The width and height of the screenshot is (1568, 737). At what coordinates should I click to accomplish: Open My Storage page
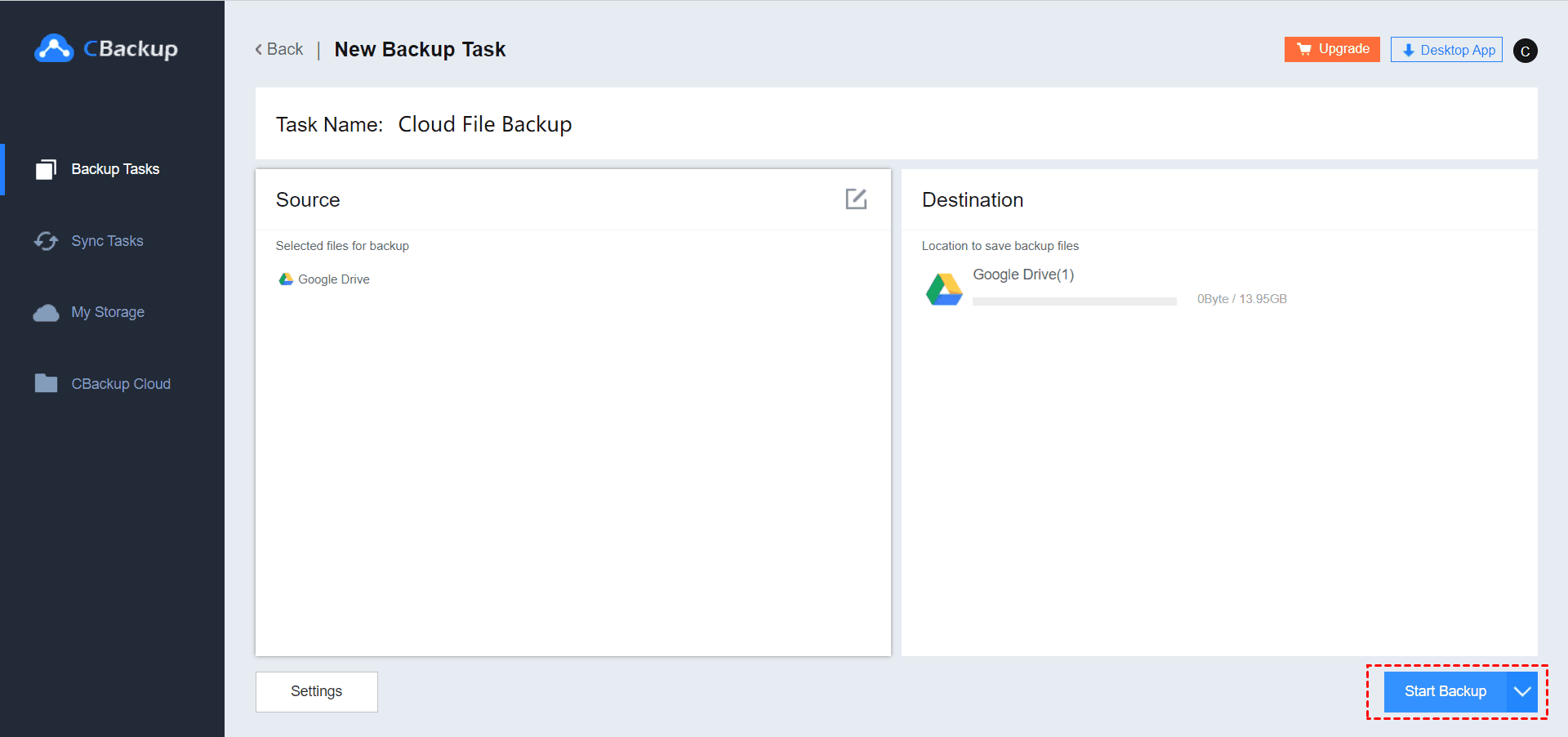pyautogui.click(x=108, y=312)
